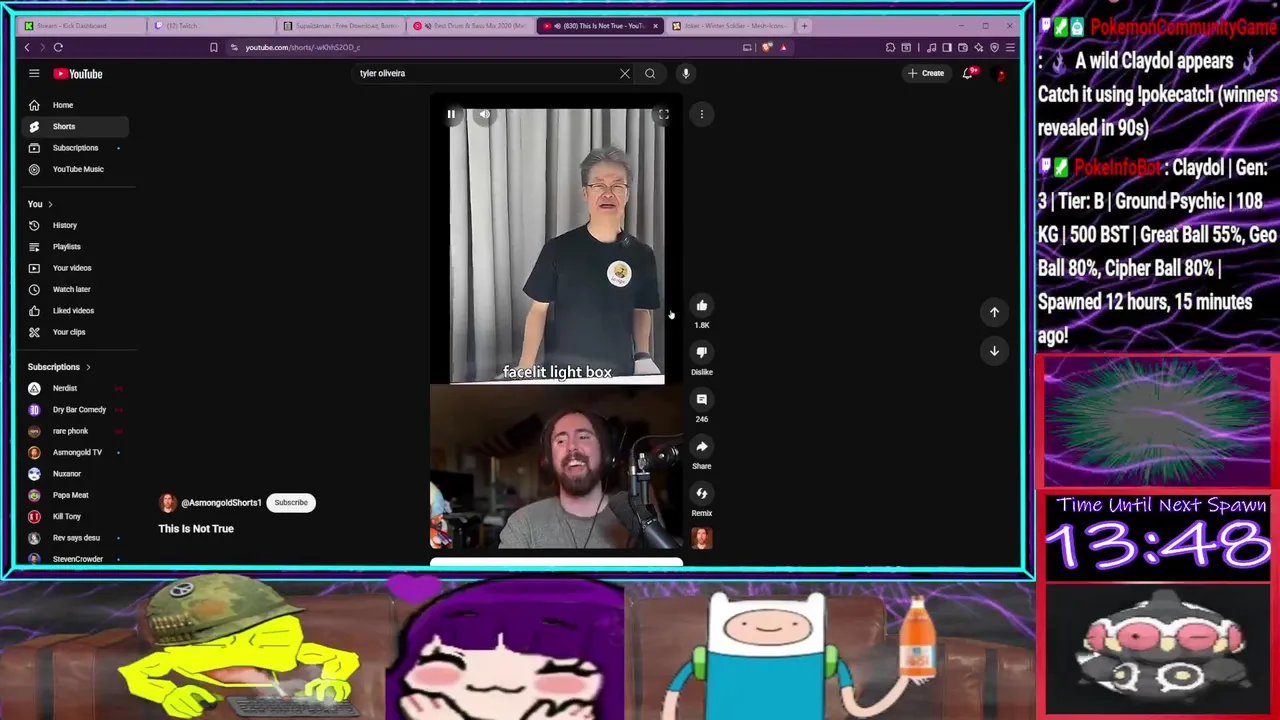Dislike the Short video
Viewport: 1280px width, 720px height.
pyautogui.click(x=702, y=353)
